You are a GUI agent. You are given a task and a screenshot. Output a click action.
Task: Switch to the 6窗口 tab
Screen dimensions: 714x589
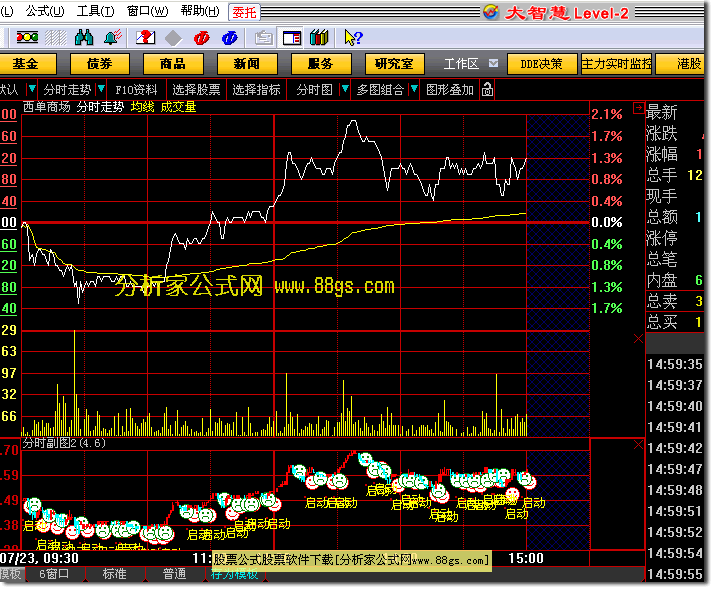click(54, 574)
